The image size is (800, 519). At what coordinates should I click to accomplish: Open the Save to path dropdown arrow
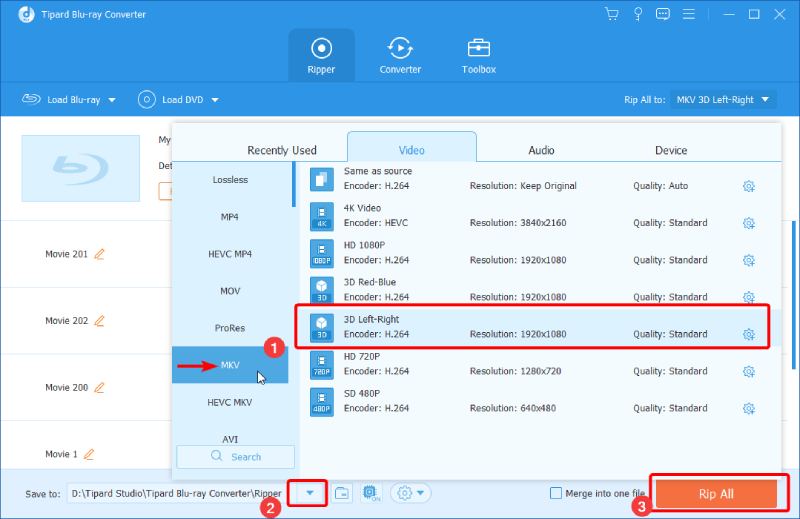click(x=309, y=493)
